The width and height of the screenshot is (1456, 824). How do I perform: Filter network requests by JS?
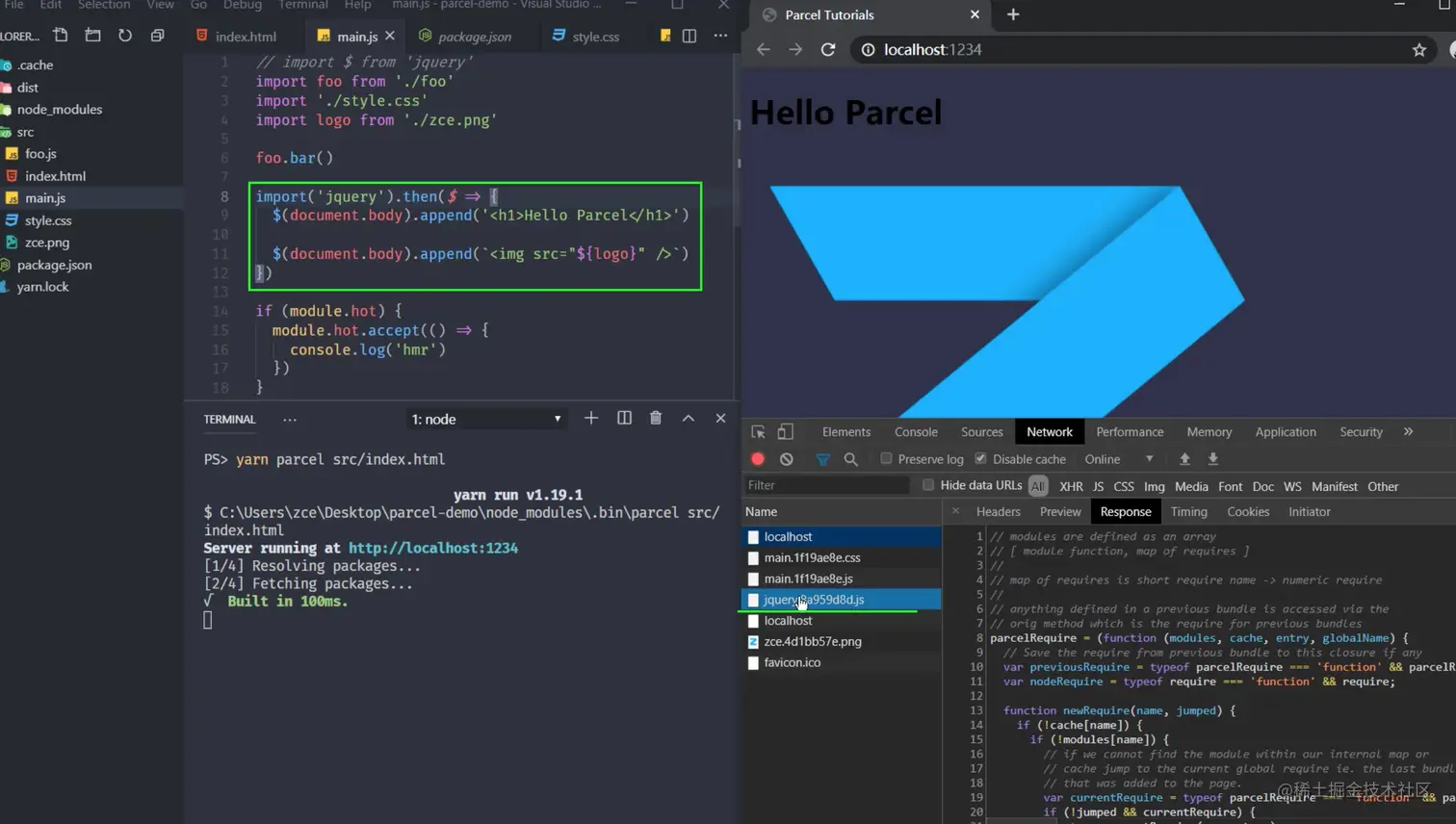click(x=1098, y=486)
